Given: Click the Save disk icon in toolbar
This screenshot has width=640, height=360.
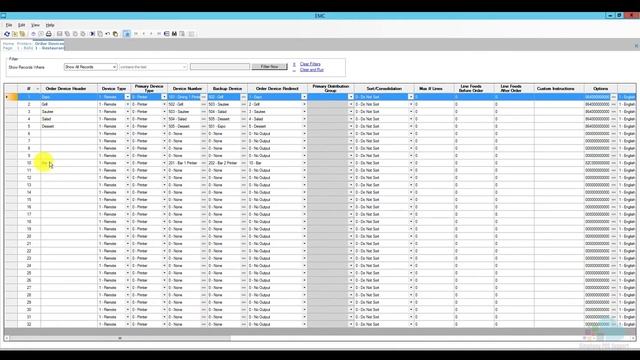Looking at the screenshot, I should click(60, 34).
